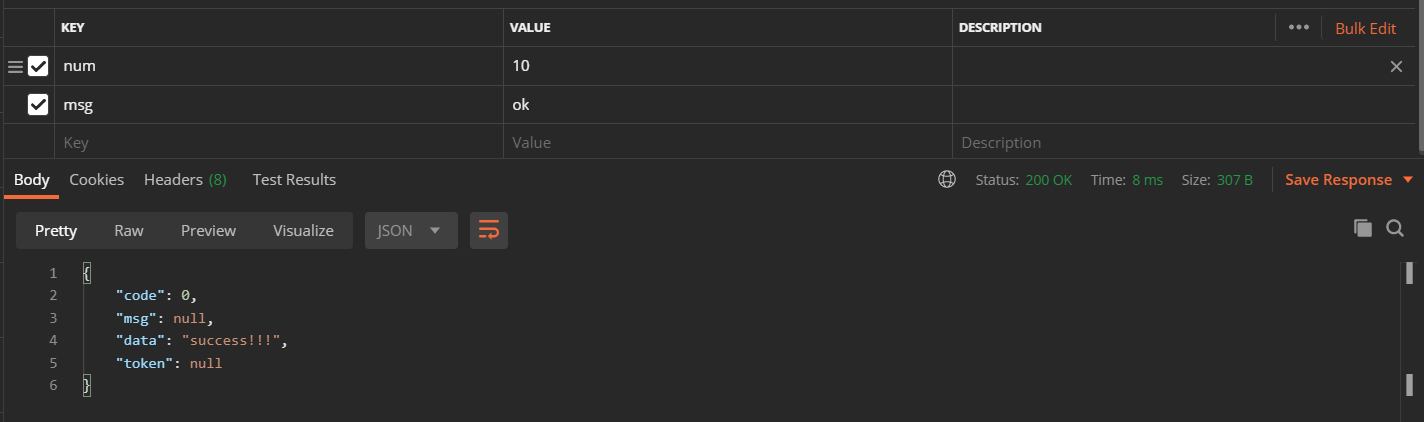Delete the num row with X icon
This screenshot has height=422, width=1424.
[x=1396, y=66]
